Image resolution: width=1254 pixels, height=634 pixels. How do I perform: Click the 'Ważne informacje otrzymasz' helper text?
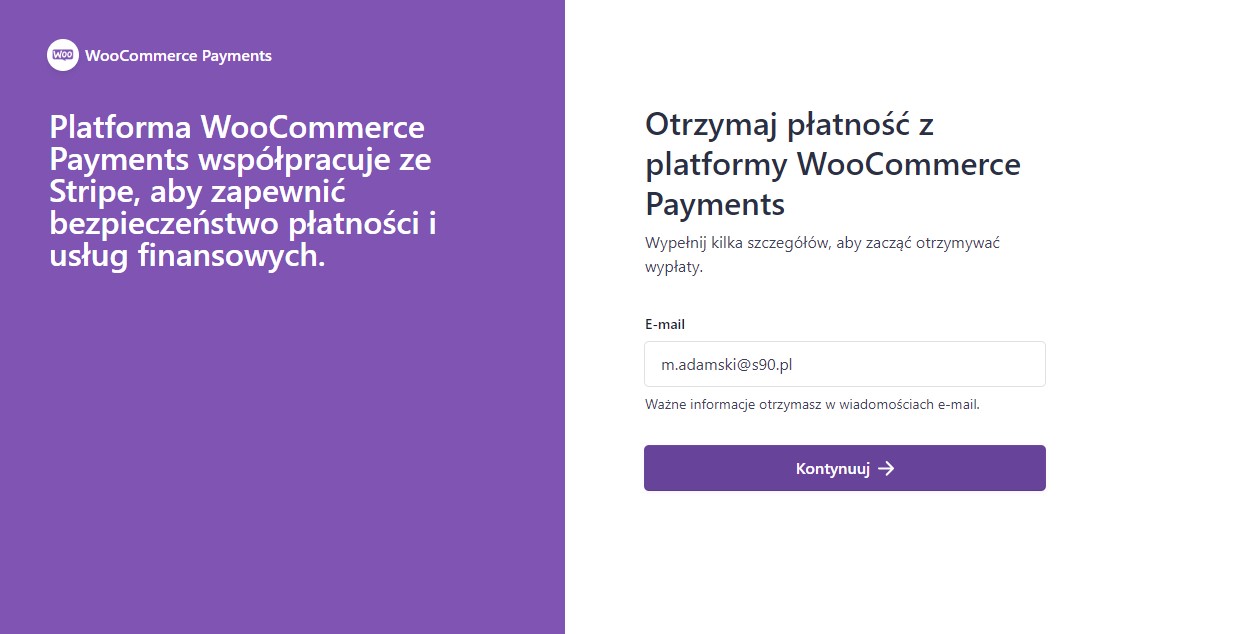pos(812,405)
